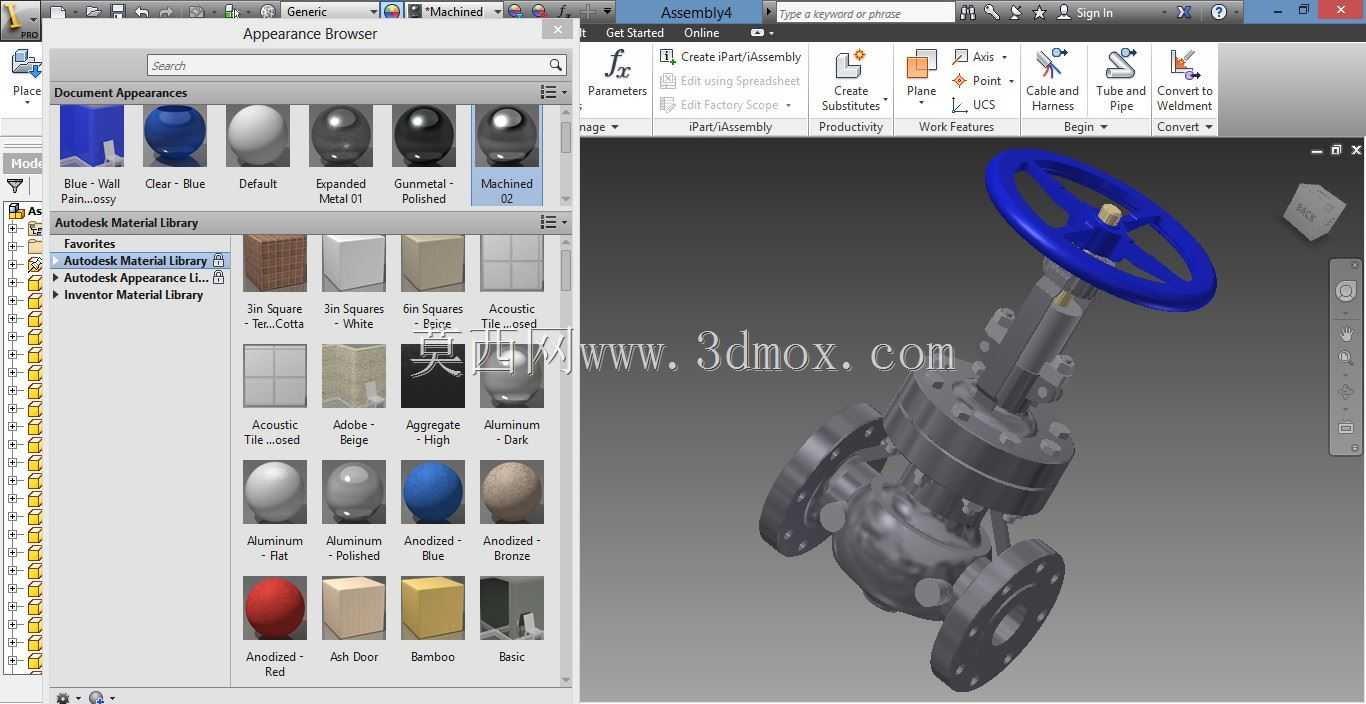Click the Redo arrow icon
This screenshot has height=704, width=1366.
(x=166, y=12)
